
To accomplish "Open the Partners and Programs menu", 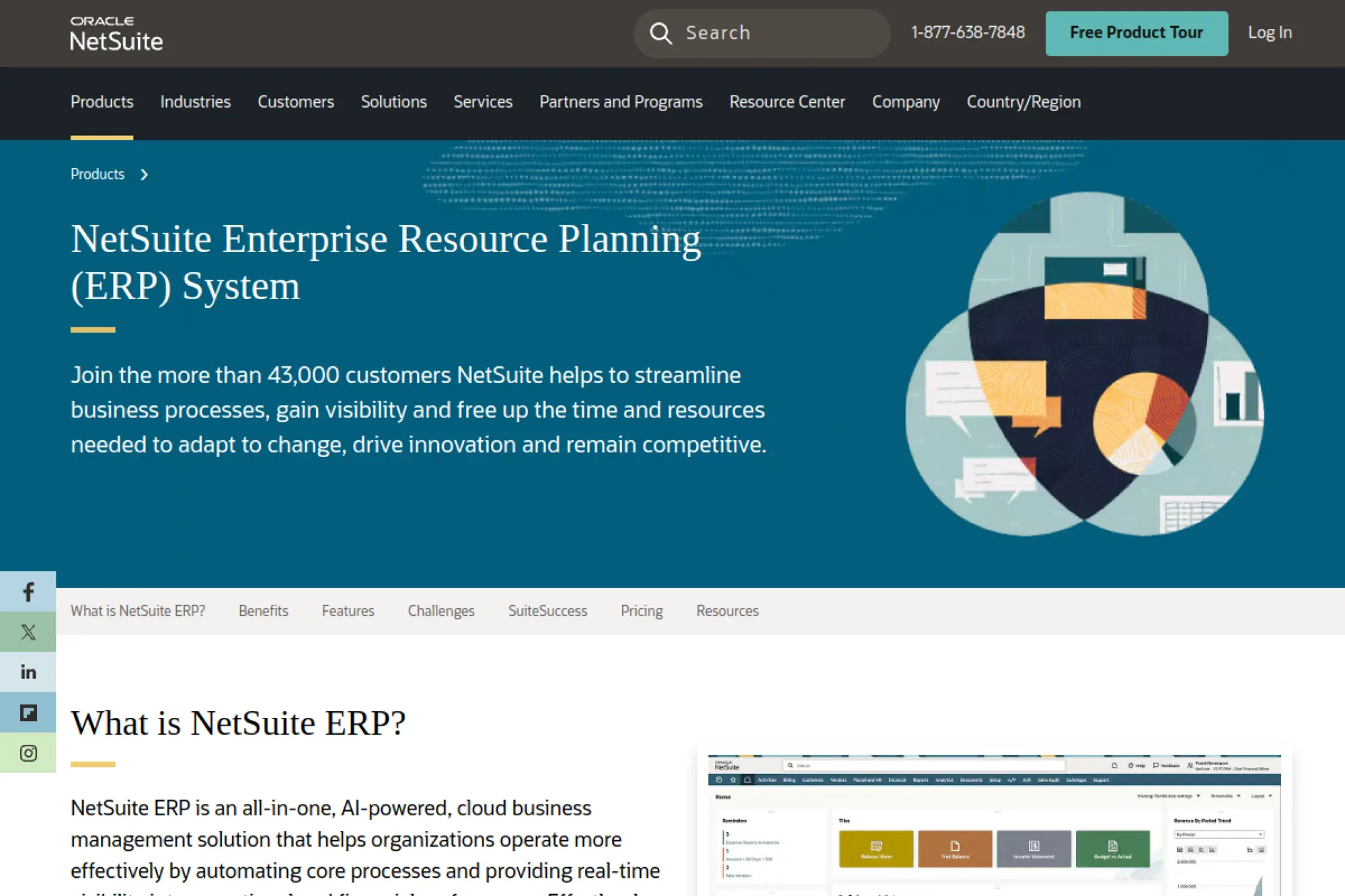I will point(620,101).
